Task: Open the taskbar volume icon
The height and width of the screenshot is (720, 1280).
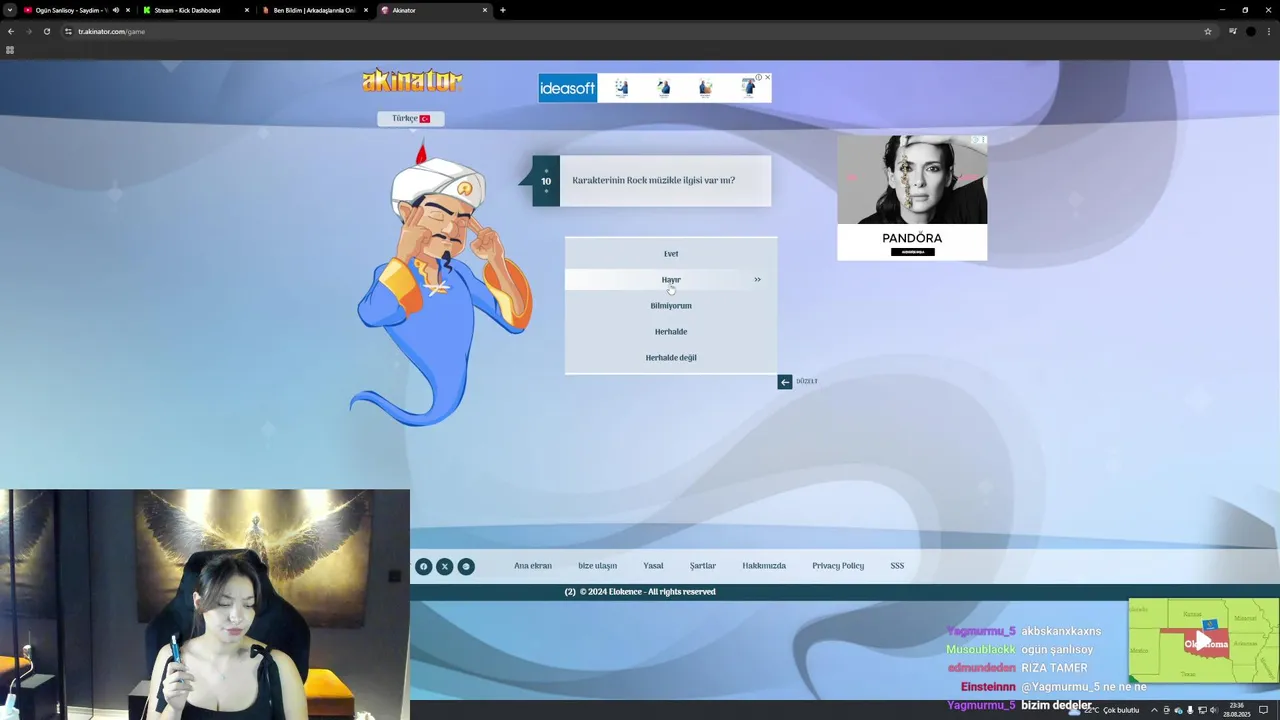Action: click(1214, 710)
